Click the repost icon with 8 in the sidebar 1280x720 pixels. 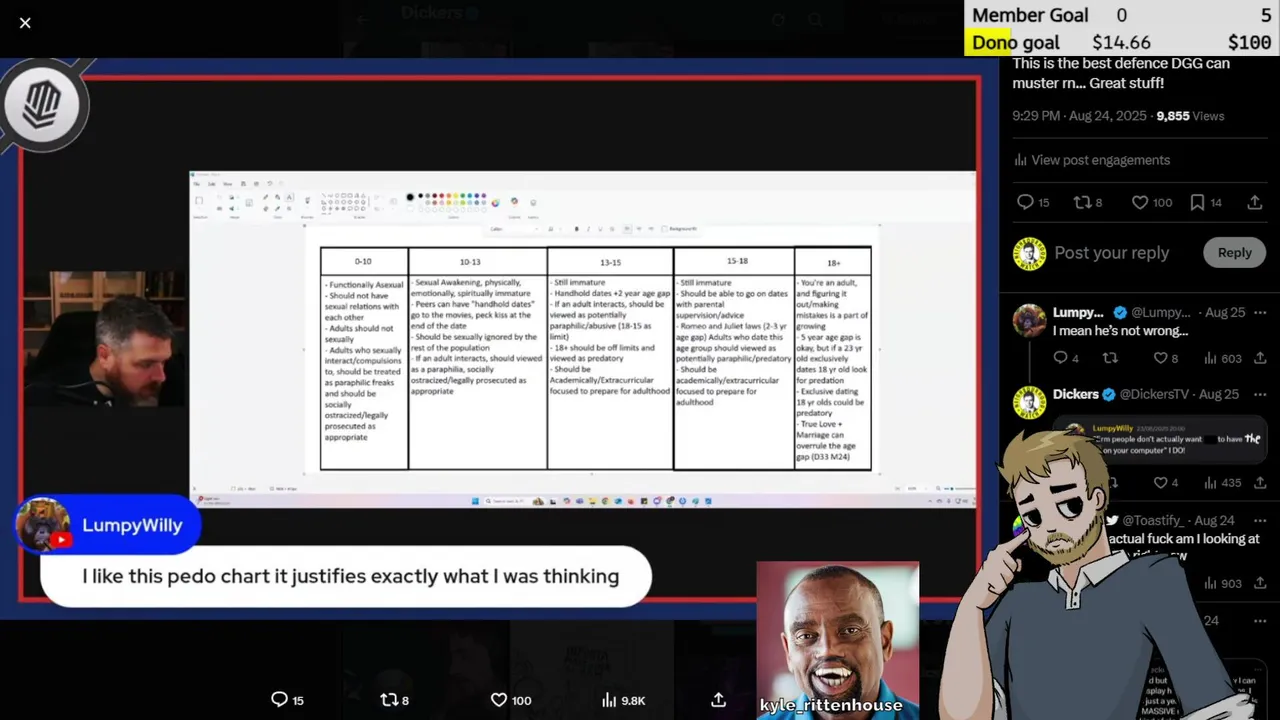click(x=1082, y=202)
